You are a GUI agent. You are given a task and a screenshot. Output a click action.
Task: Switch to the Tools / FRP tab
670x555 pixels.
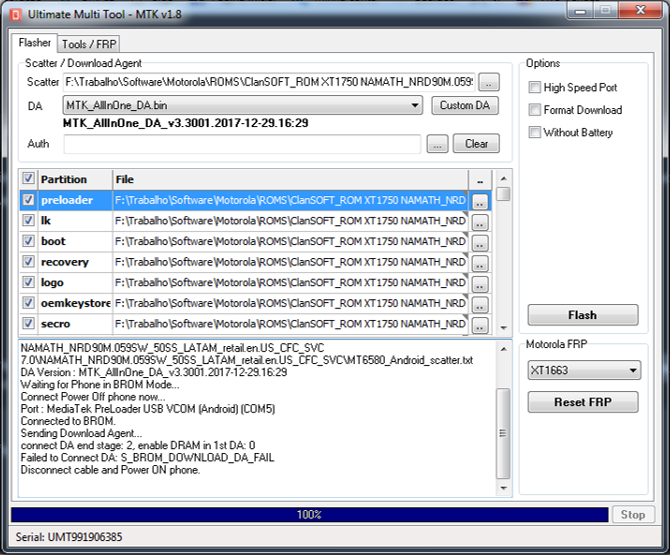[x=89, y=44]
